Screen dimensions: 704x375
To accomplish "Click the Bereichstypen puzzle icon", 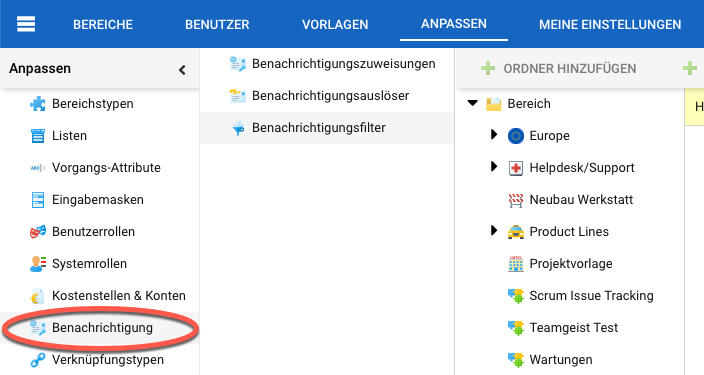I will click(x=38, y=104).
